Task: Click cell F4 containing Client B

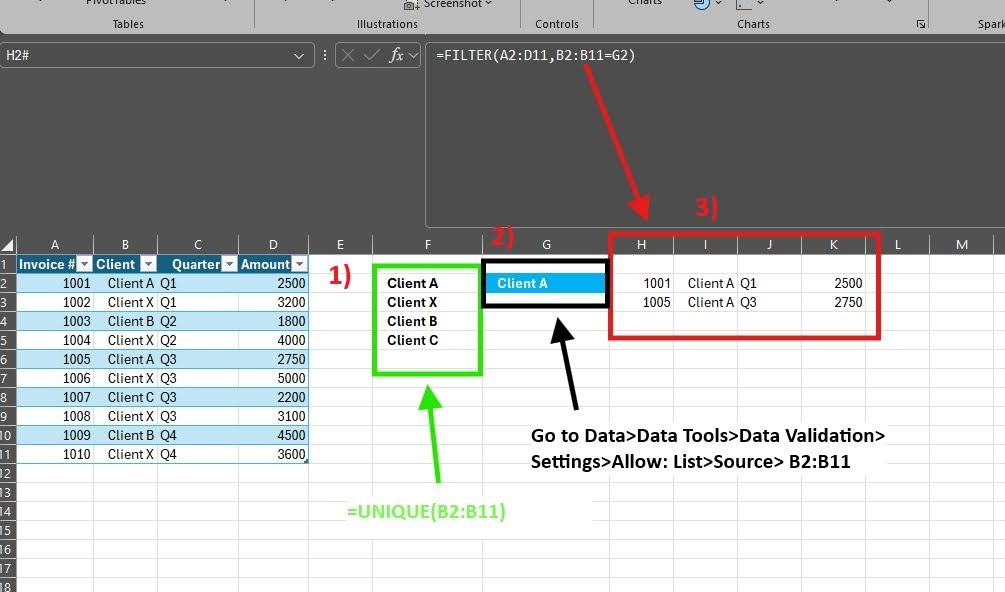Action: [x=413, y=321]
